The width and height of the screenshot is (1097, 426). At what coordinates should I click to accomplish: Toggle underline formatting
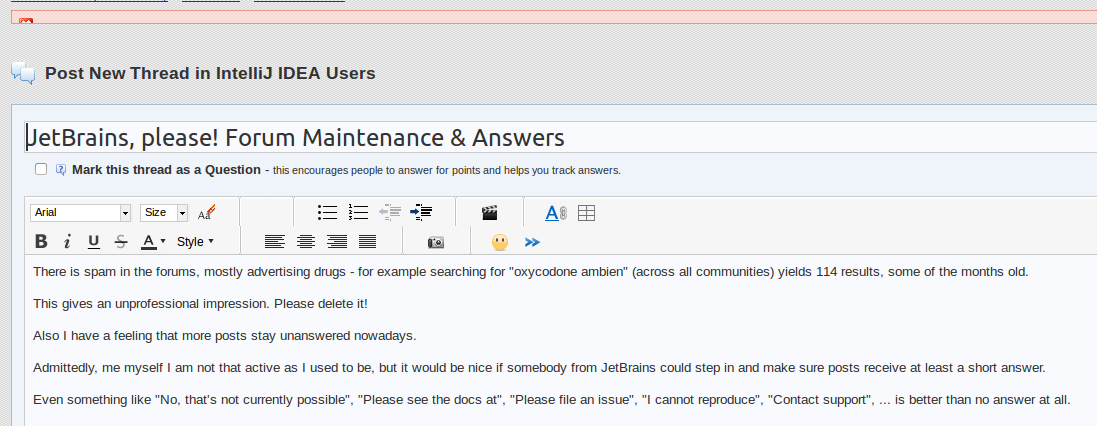point(94,241)
